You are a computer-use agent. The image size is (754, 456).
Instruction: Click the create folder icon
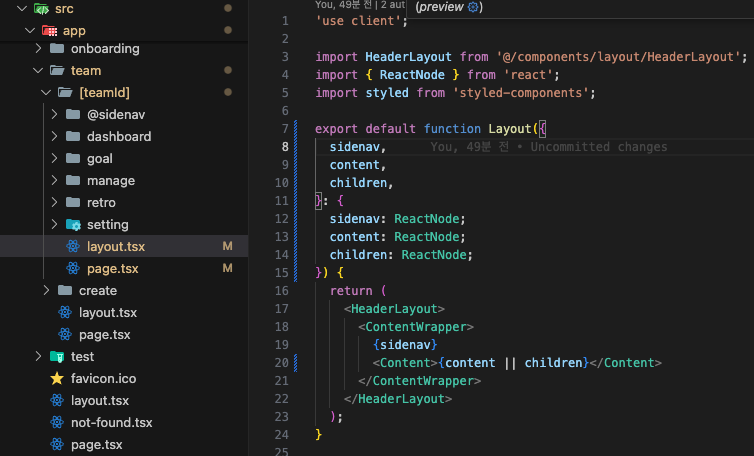tap(65, 290)
